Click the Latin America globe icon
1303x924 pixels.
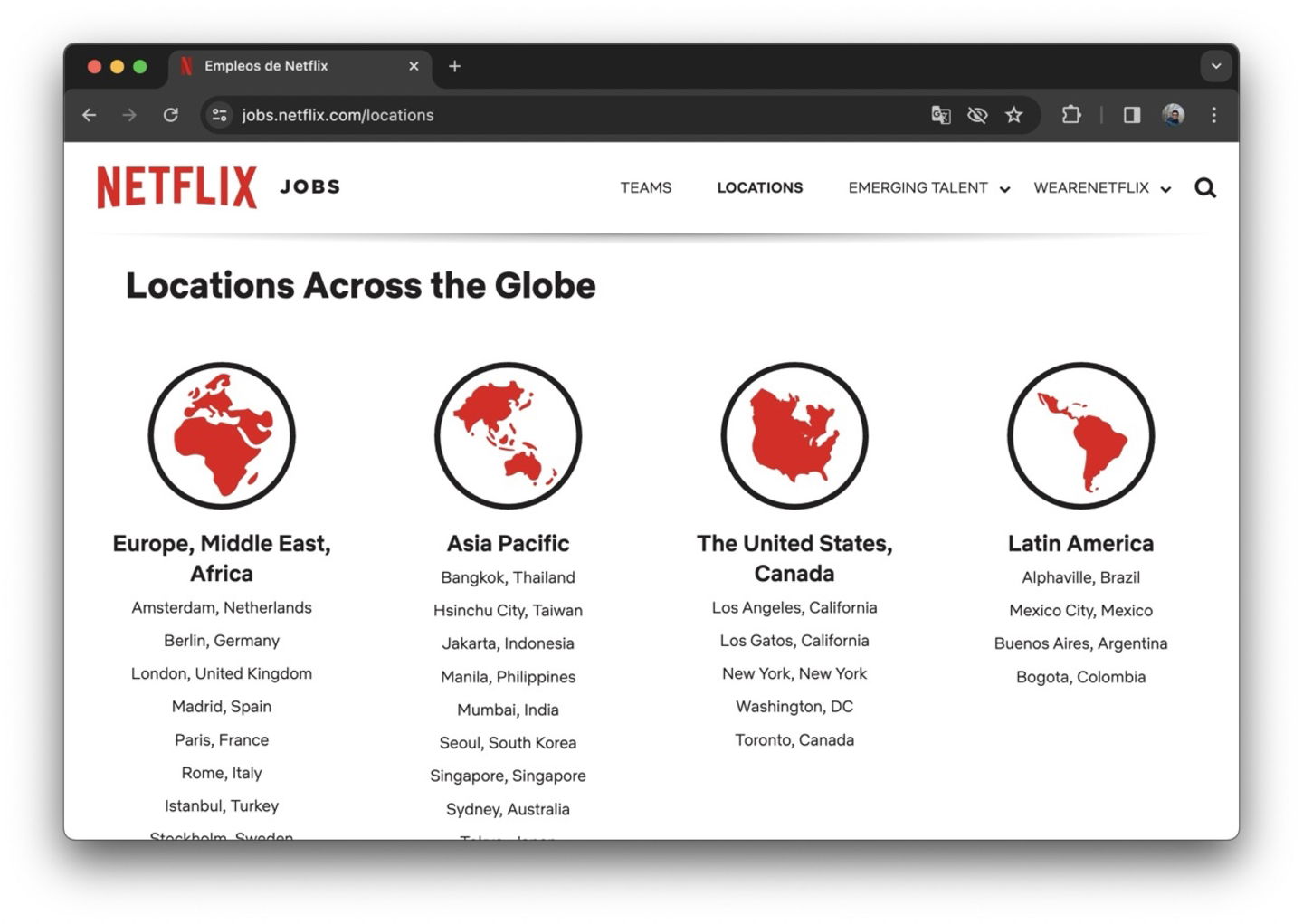point(1080,435)
